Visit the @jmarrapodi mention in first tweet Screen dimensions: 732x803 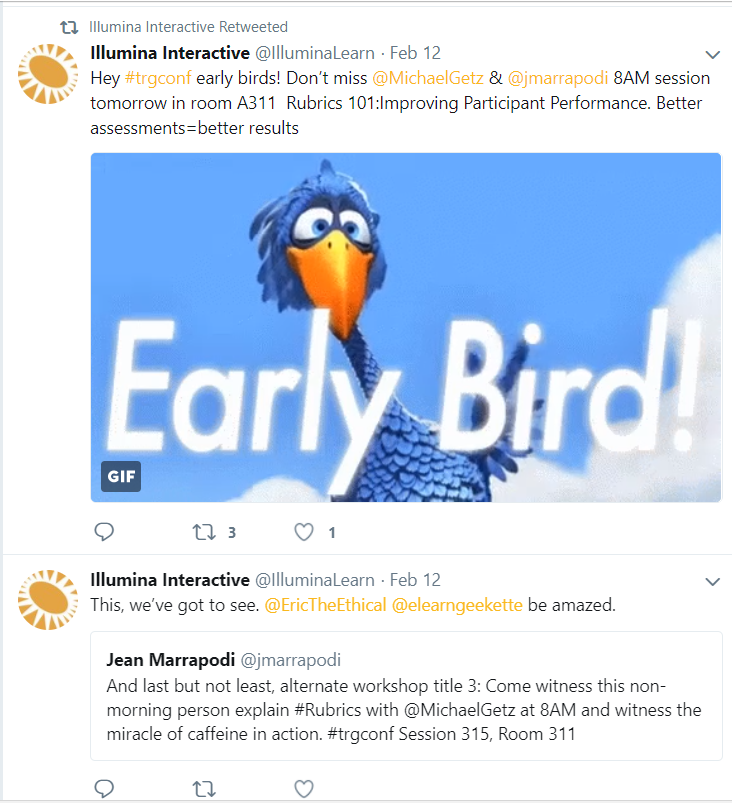pyautogui.click(x=558, y=78)
